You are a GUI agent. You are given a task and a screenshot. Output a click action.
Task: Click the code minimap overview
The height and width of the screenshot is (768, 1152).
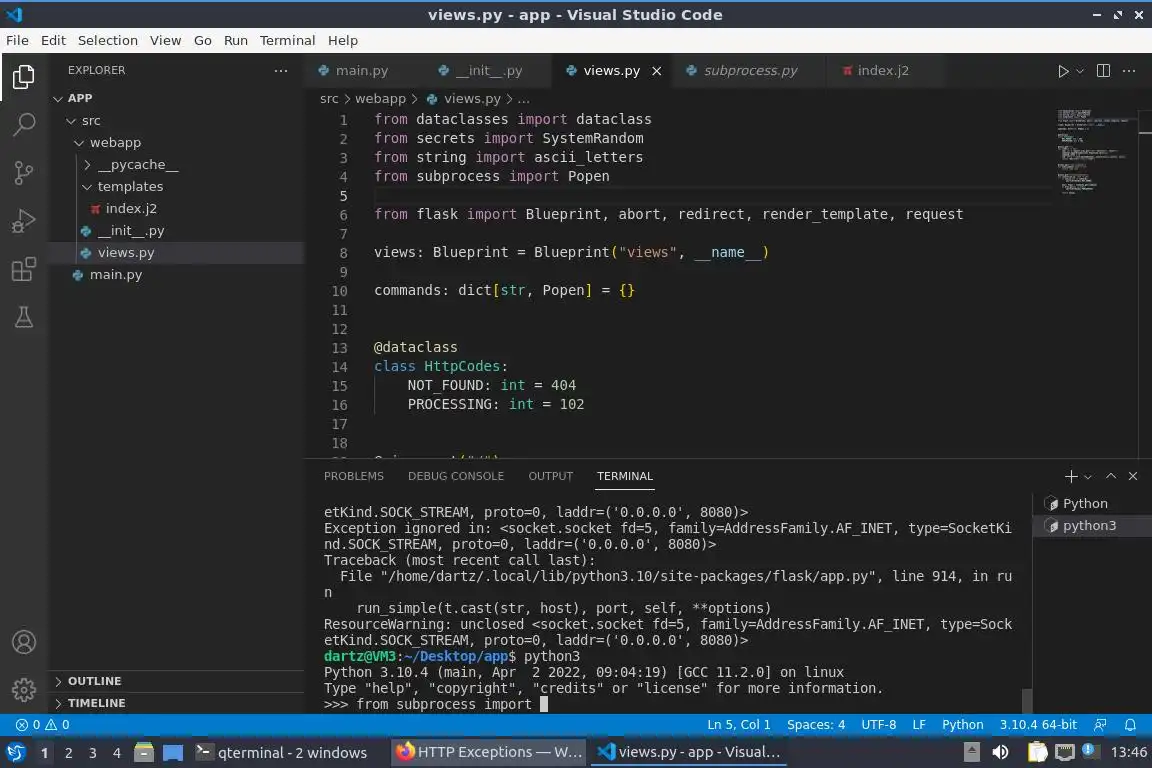click(x=1095, y=151)
